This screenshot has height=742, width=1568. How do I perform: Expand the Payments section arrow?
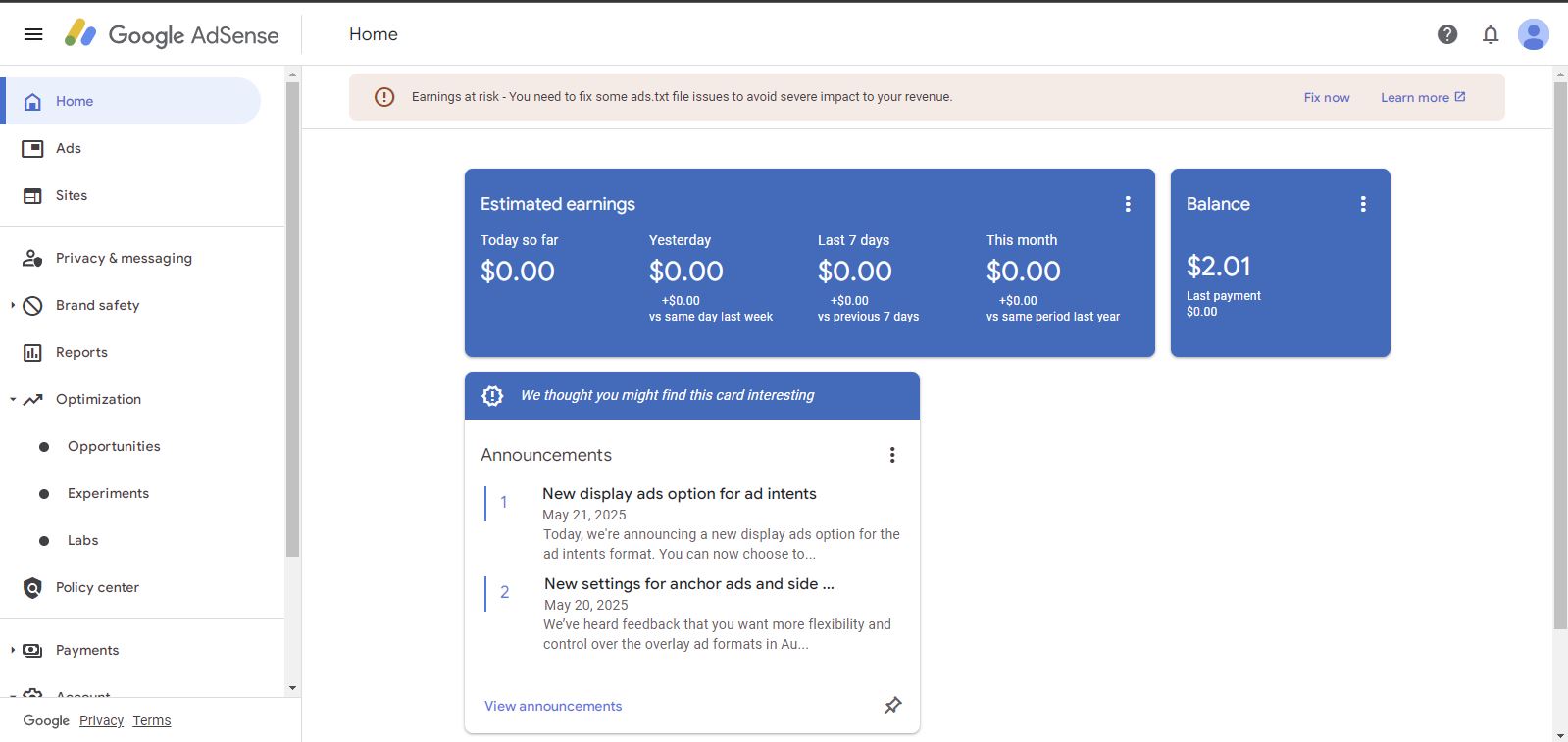[x=12, y=650]
